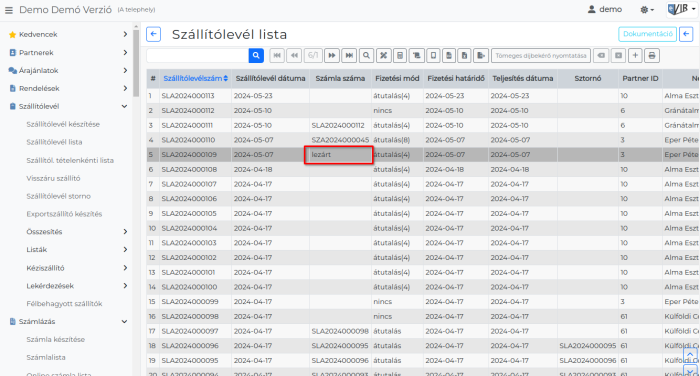The height and width of the screenshot is (376, 700).
Task: Open Szállítólevél lista menu item
Action: (54, 142)
